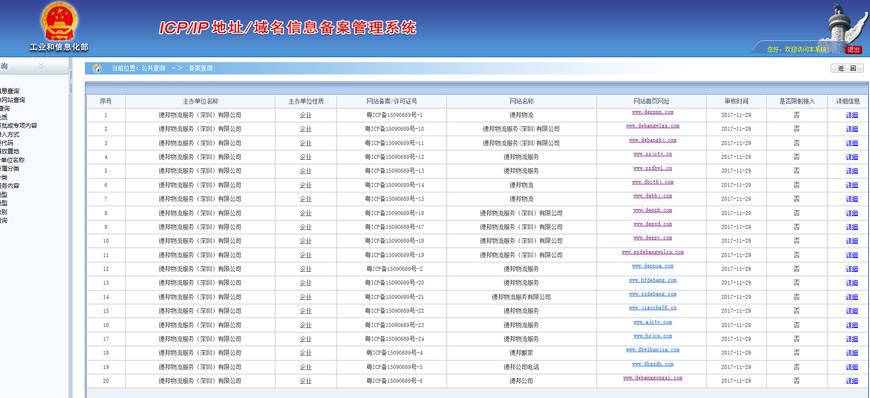Open 详细 details link for row 14

[x=852, y=297]
